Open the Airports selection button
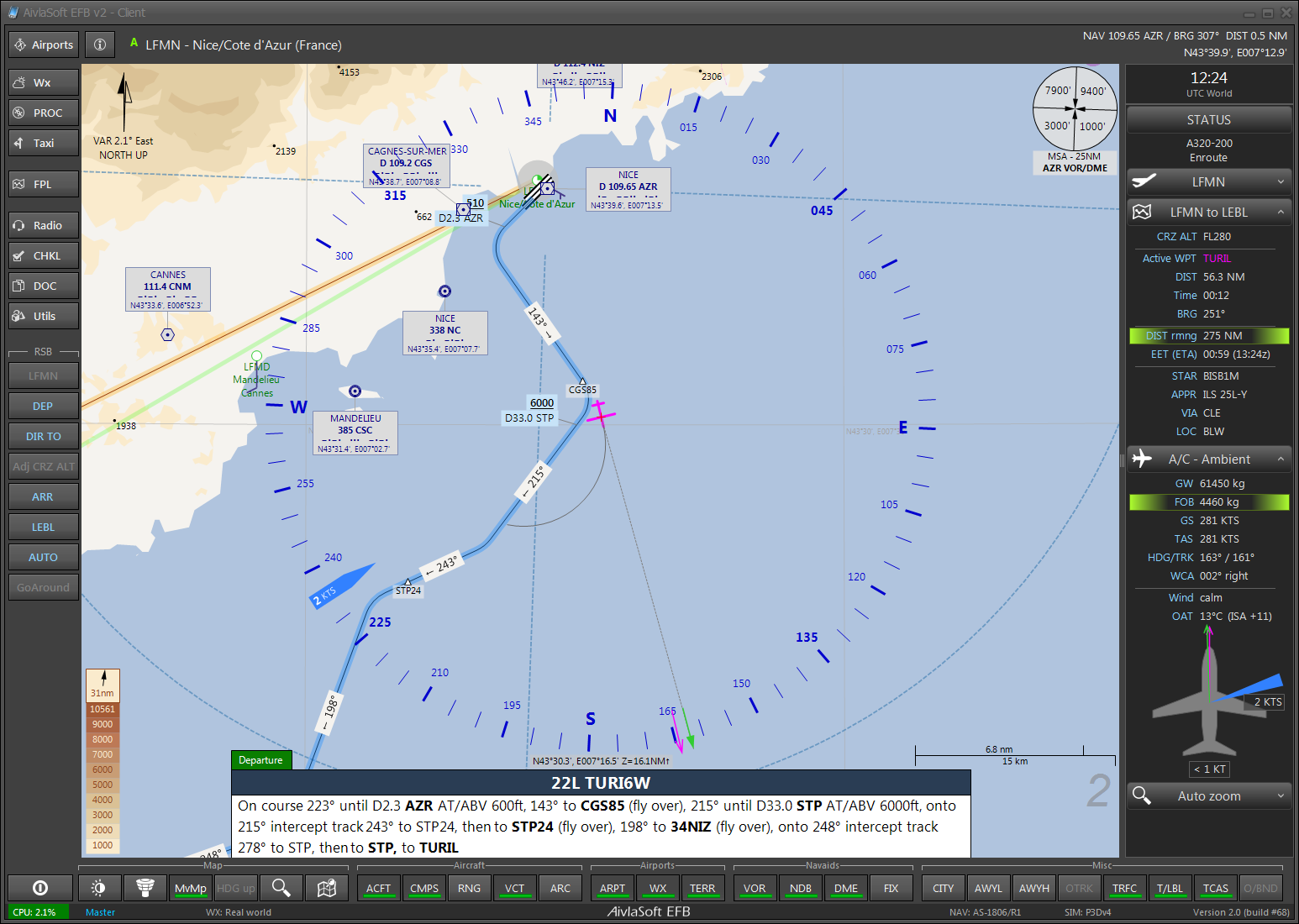 (x=44, y=45)
